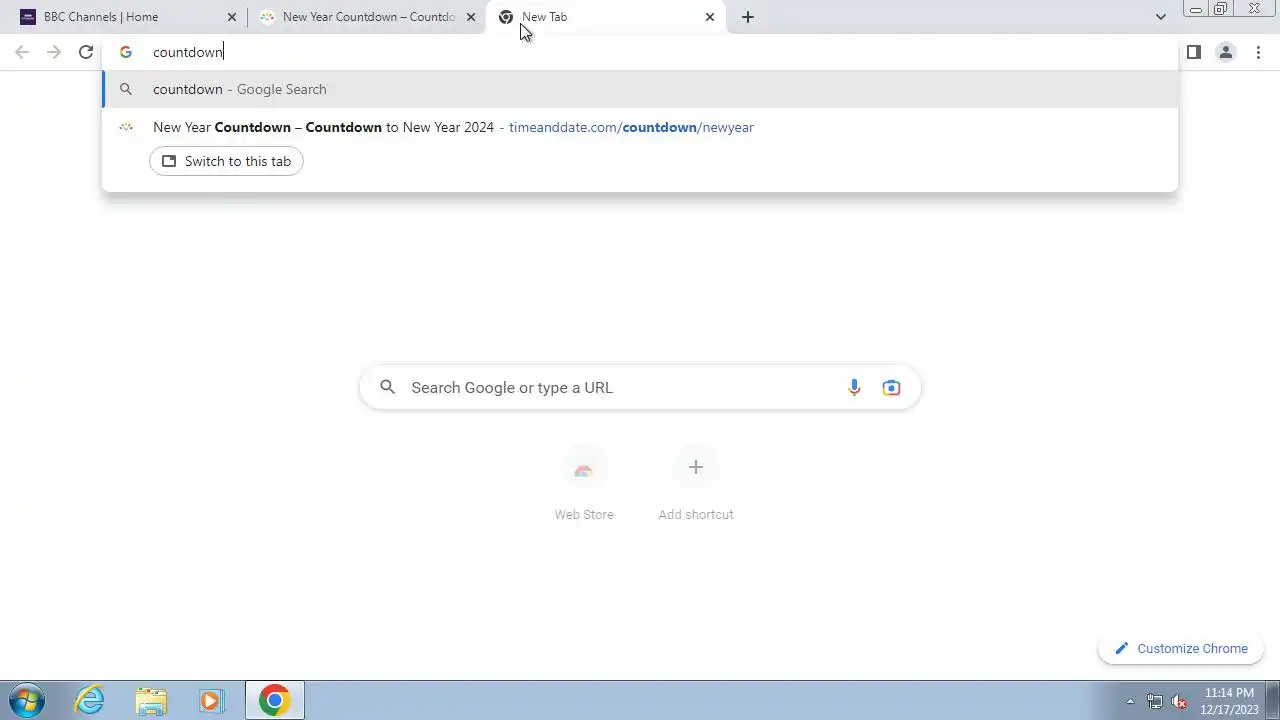This screenshot has height=720, width=1280.
Task: Click the Google icon in address bar
Action: [x=126, y=52]
